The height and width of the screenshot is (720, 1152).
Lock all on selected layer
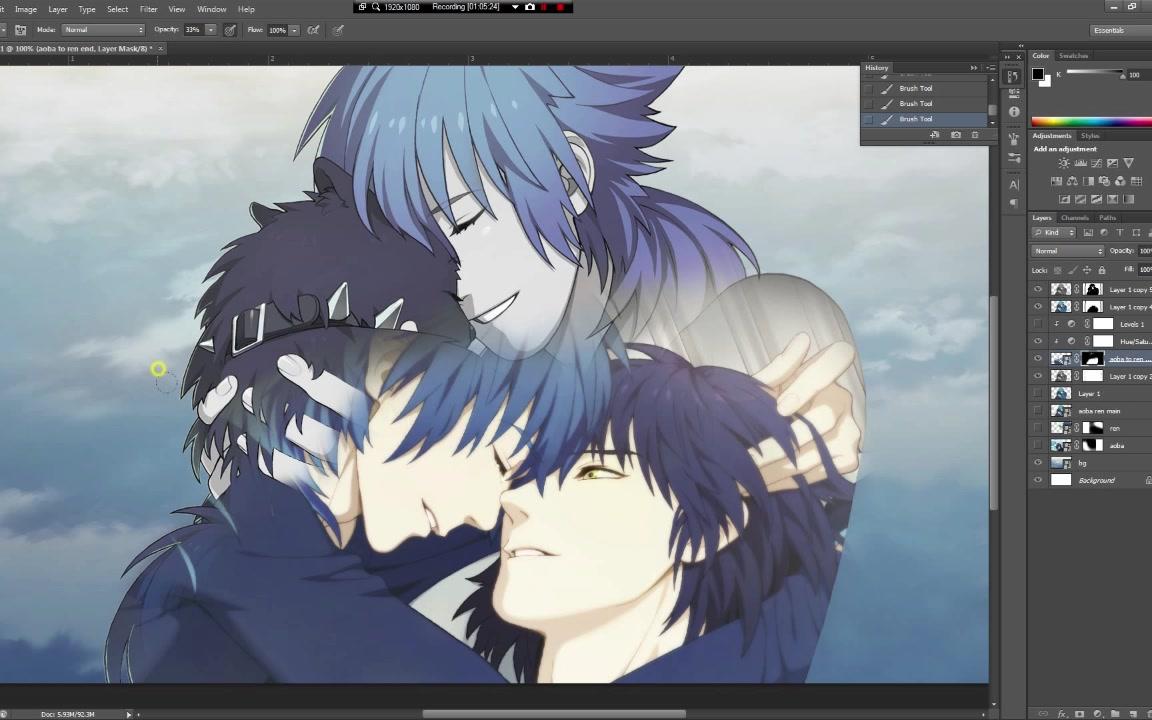pyautogui.click(x=1101, y=270)
